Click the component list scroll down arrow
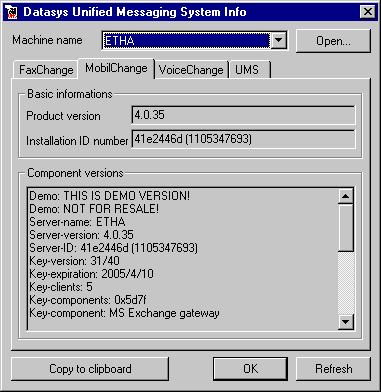381x392 pixels. pos(345,321)
